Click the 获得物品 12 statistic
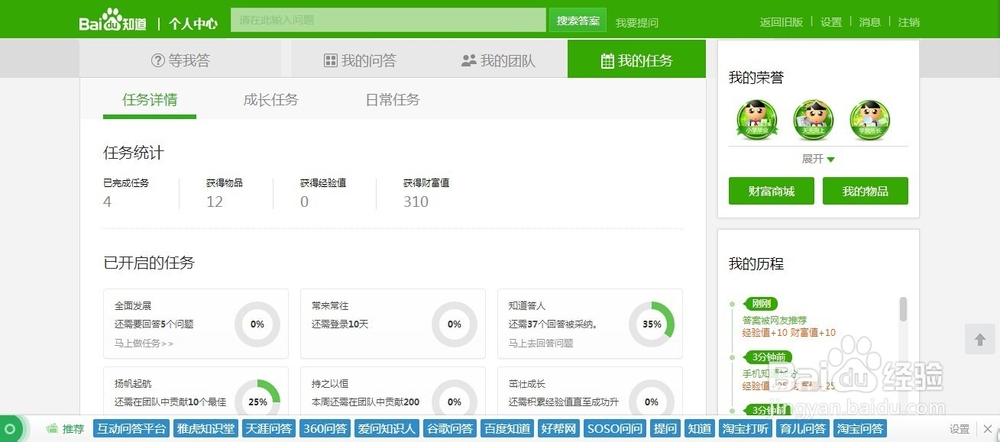This screenshot has height=442, width=1000. tap(224, 193)
